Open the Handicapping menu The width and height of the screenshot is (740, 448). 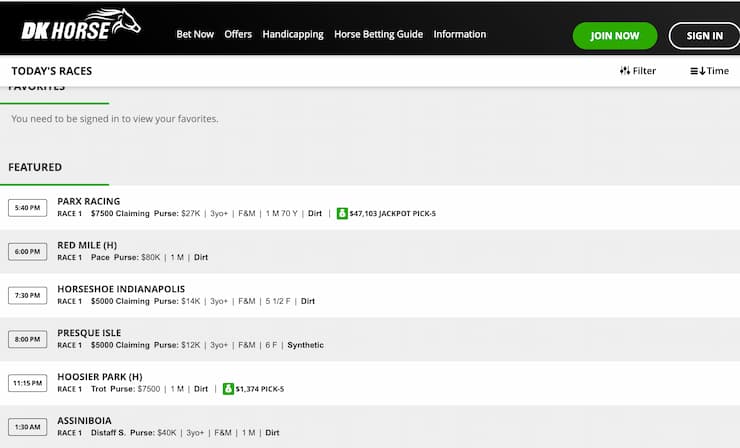click(x=293, y=34)
